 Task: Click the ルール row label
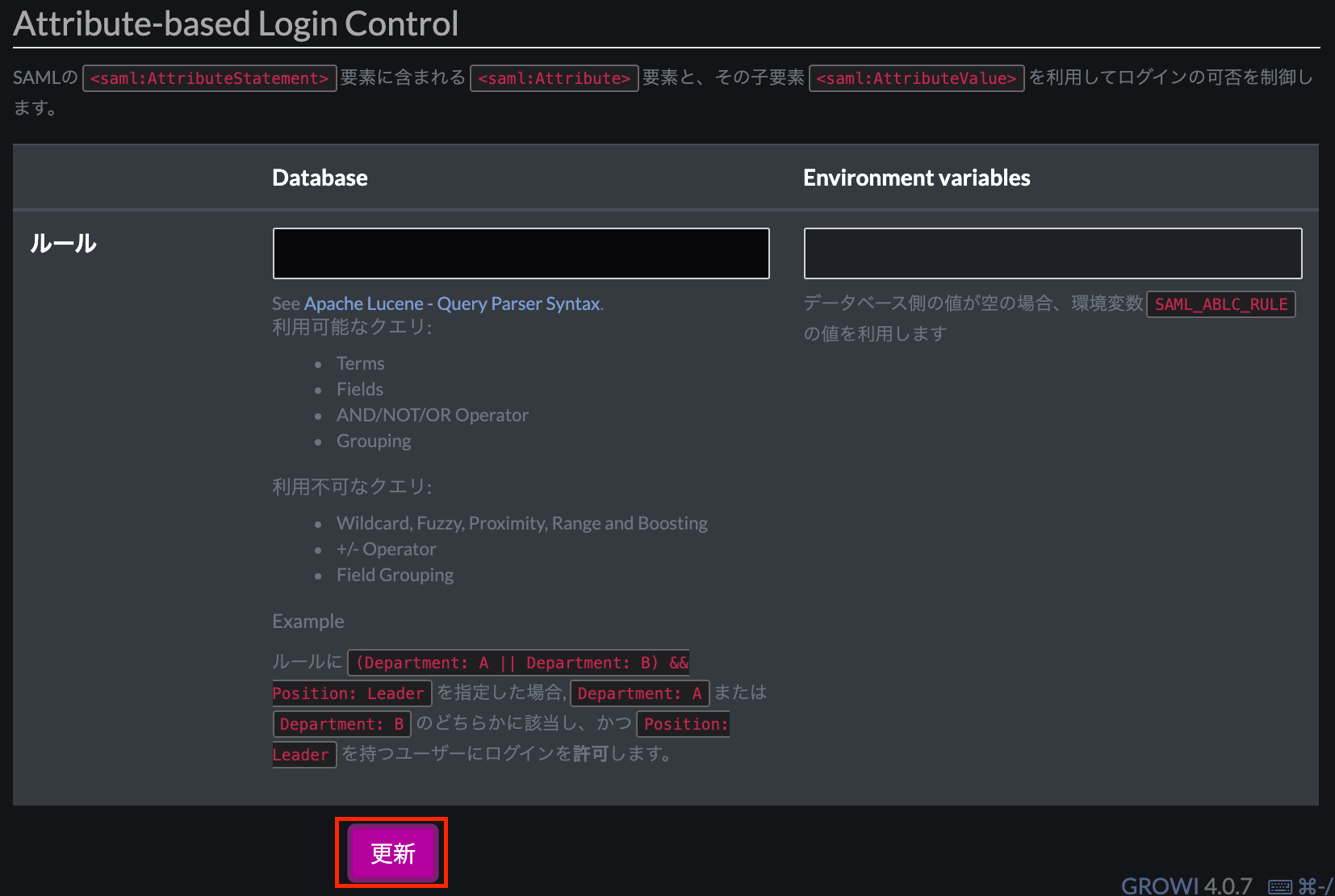tap(63, 243)
